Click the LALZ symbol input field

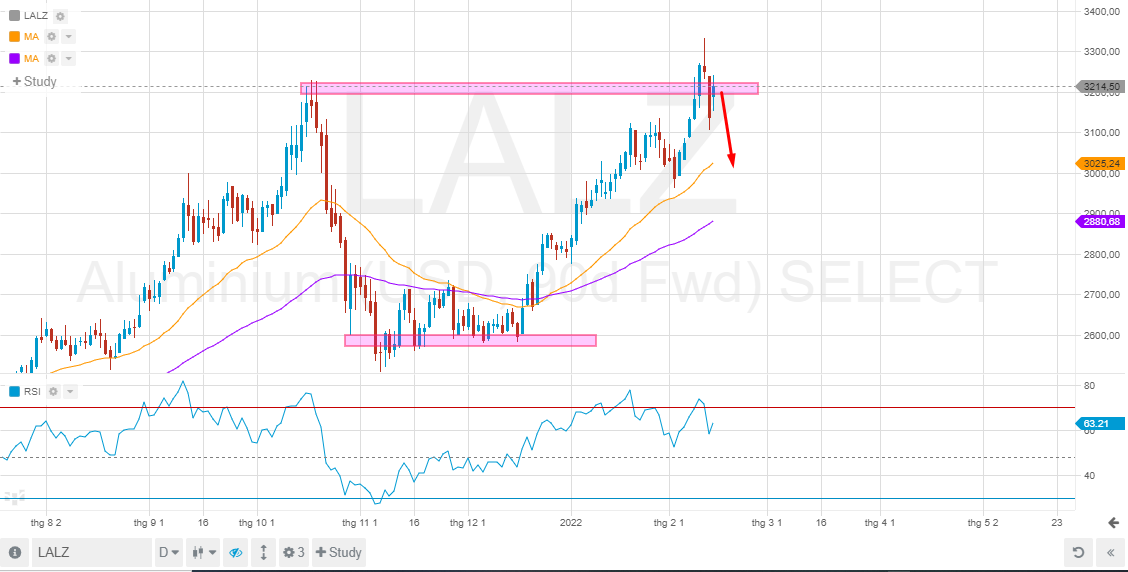91,553
